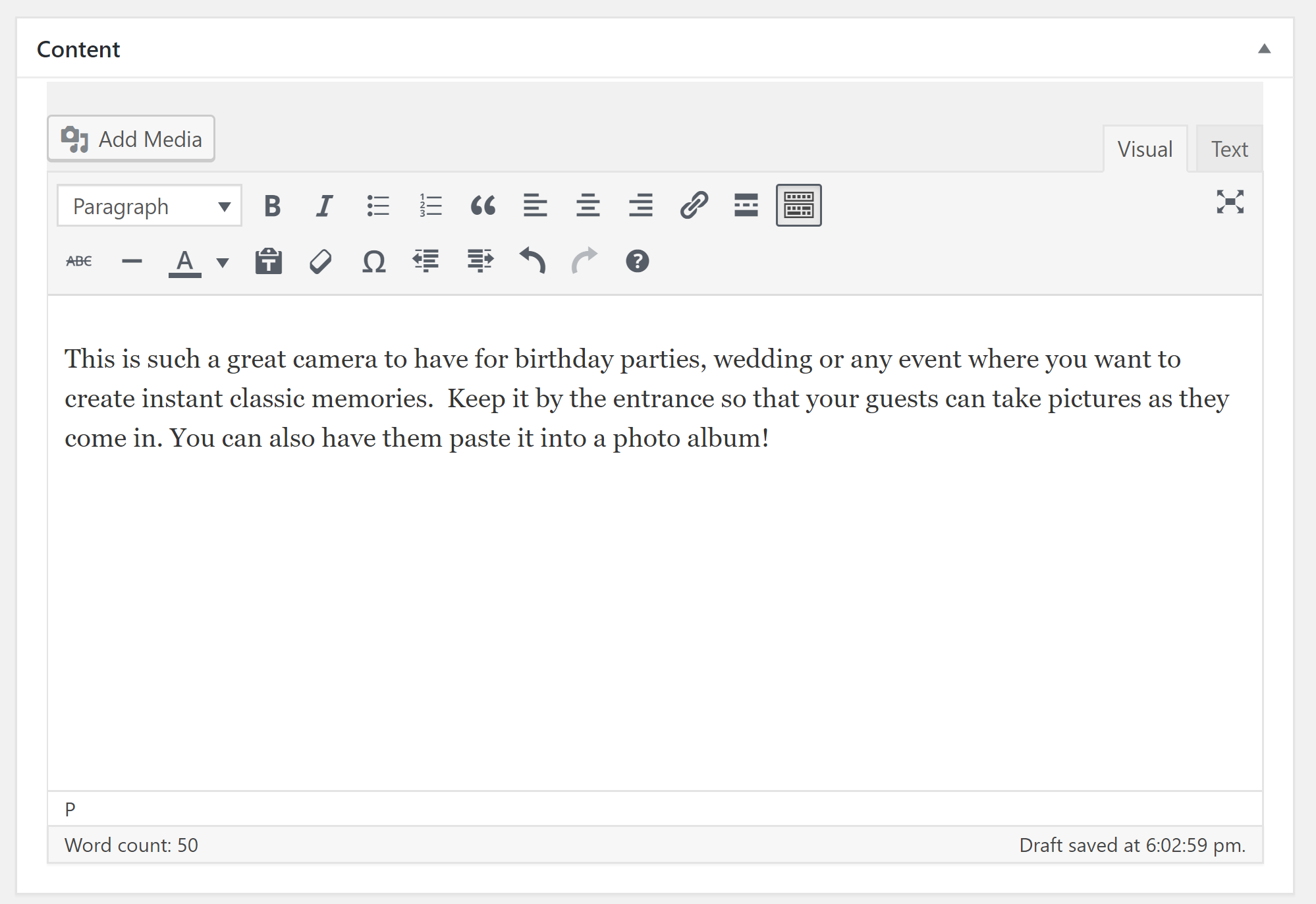Image resolution: width=1316 pixels, height=904 pixels.
Task: Insert Read More tag
Action: 746,206
